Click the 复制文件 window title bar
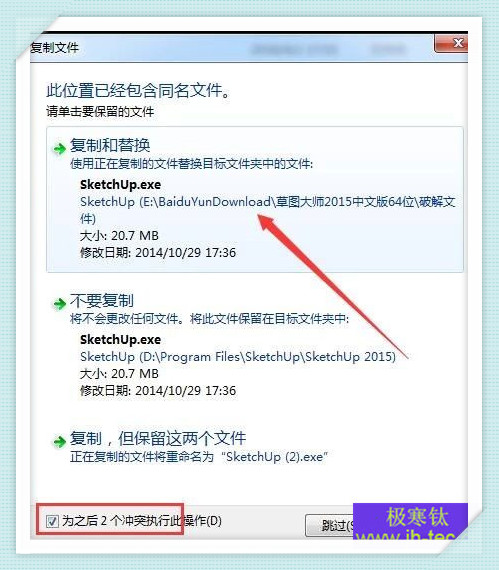The height and width of the screenshot is (570, 499). click(x=232, y=48)
